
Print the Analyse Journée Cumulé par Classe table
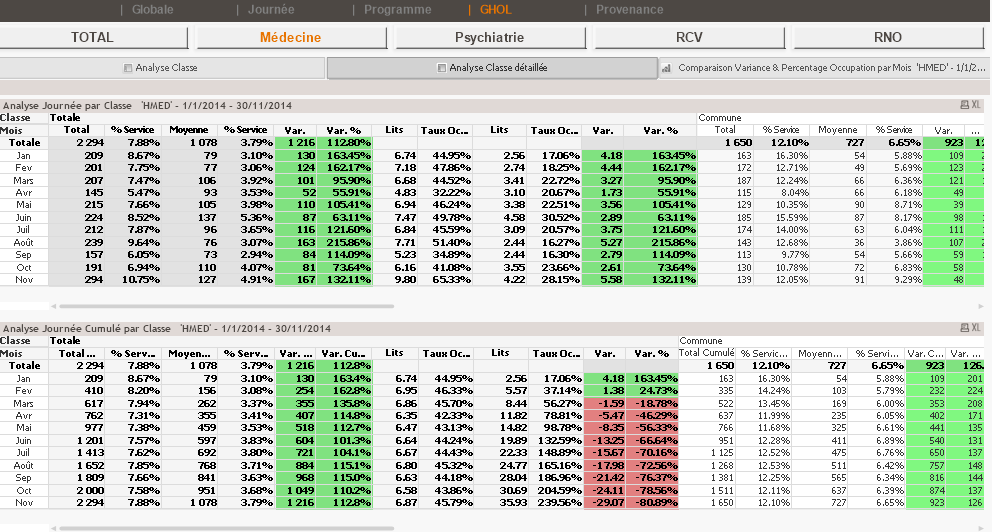click(x=964, y=328)
